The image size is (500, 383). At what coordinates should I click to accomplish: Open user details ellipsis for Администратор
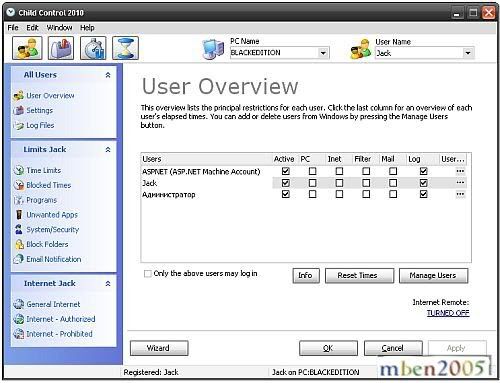[x=460, y=194]
